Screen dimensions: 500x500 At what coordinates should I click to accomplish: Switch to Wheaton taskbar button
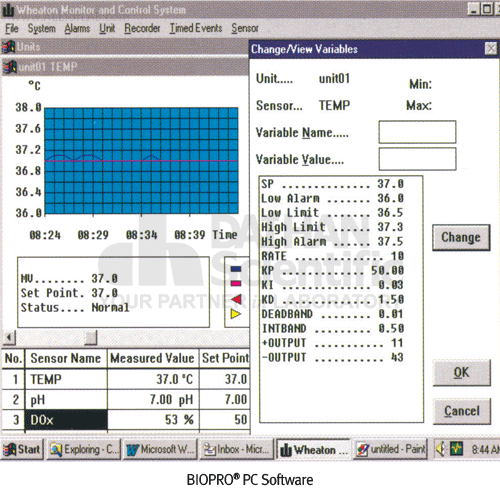313,450
